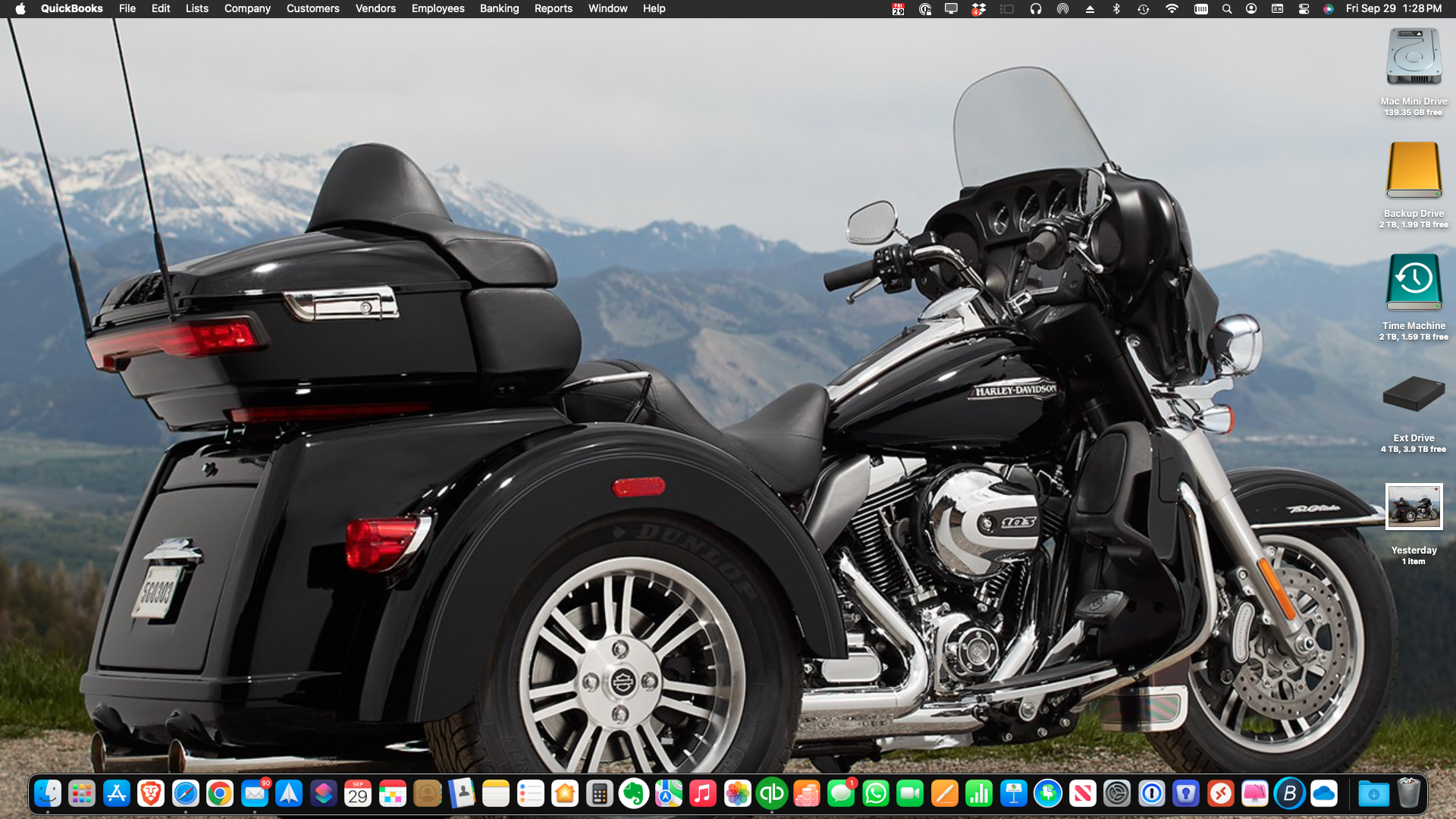Open the Yesterday folder on the desktop
Viewport: 1456px width, 819px height.
pyautogui.click(x=1413, y=507)
